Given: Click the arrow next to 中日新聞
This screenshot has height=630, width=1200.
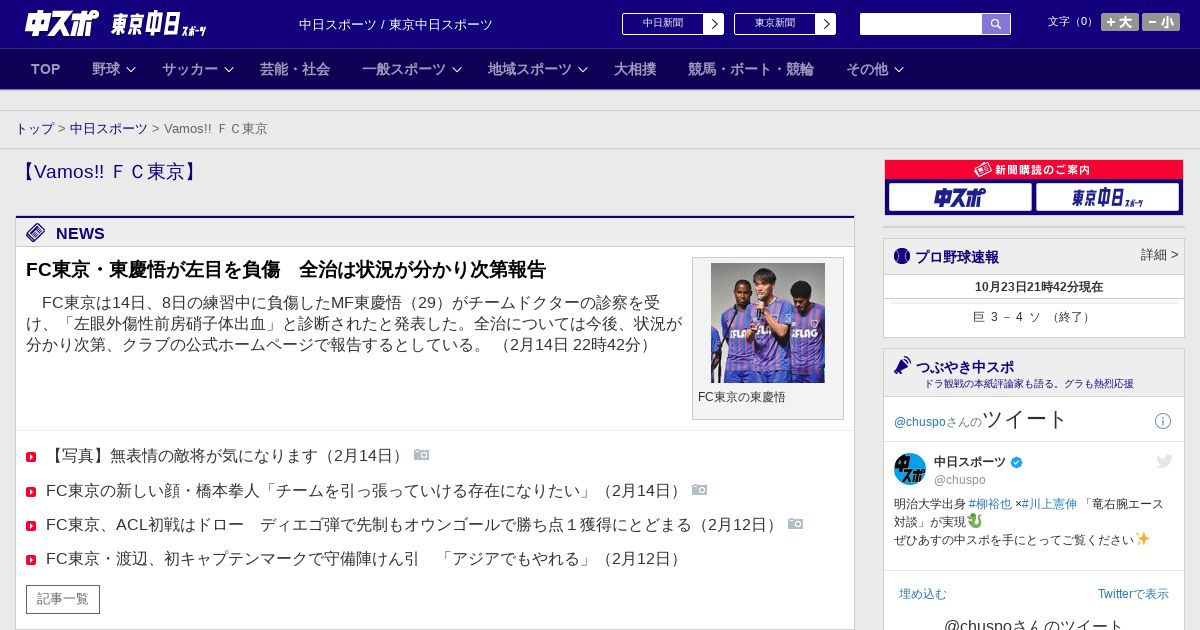Looking at the screenshot, I should point(714,24).
